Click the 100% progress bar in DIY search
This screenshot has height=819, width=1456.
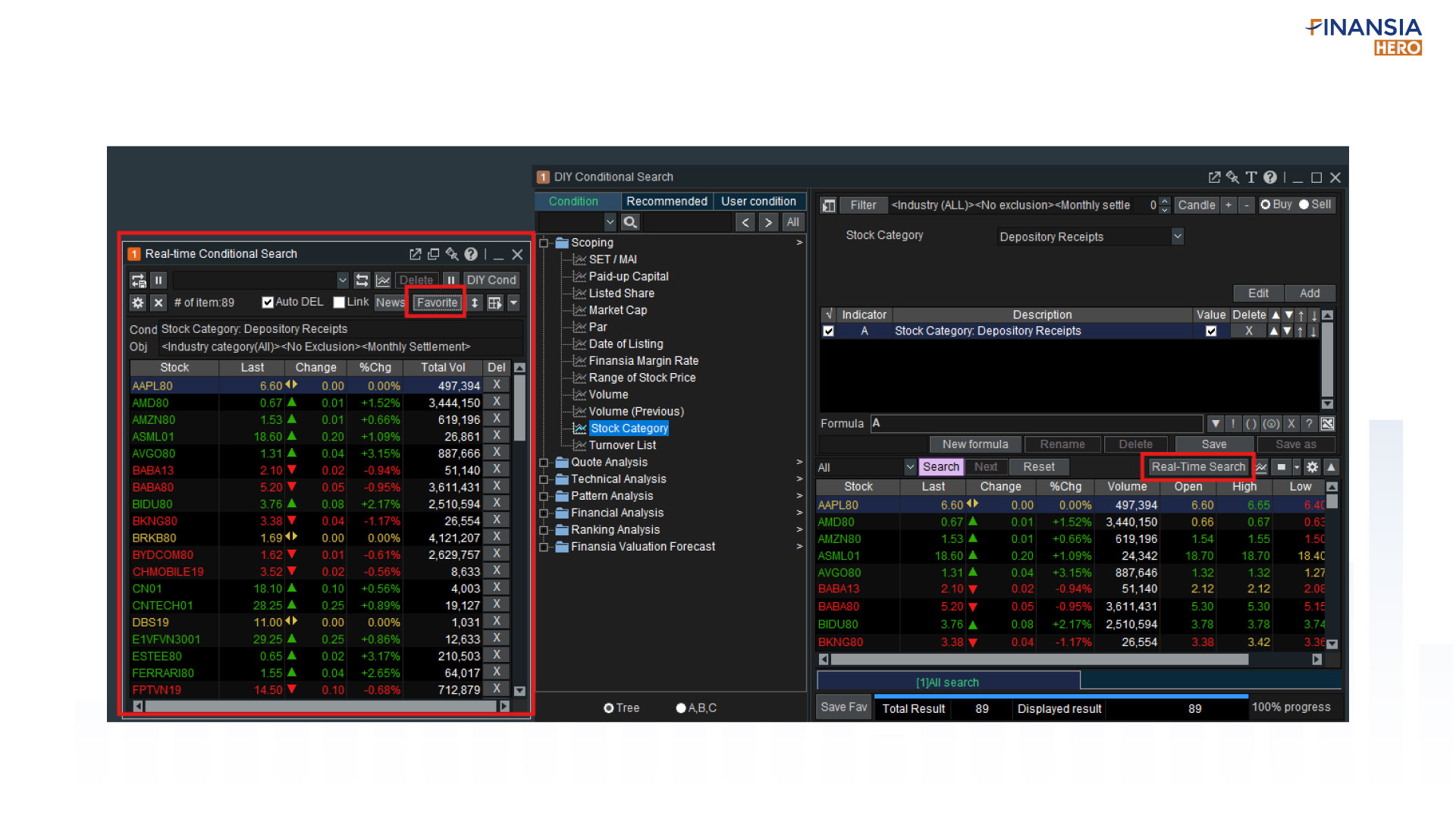pyautogui.click(x=1062, y=696)
